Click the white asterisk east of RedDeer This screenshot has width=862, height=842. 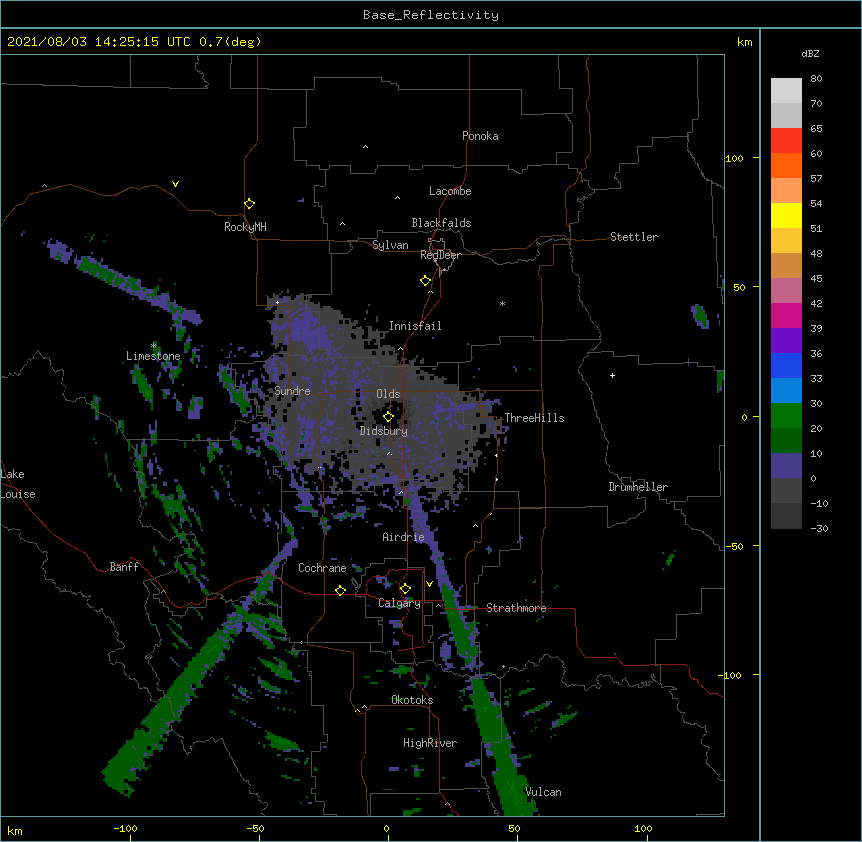coord(502,303)
